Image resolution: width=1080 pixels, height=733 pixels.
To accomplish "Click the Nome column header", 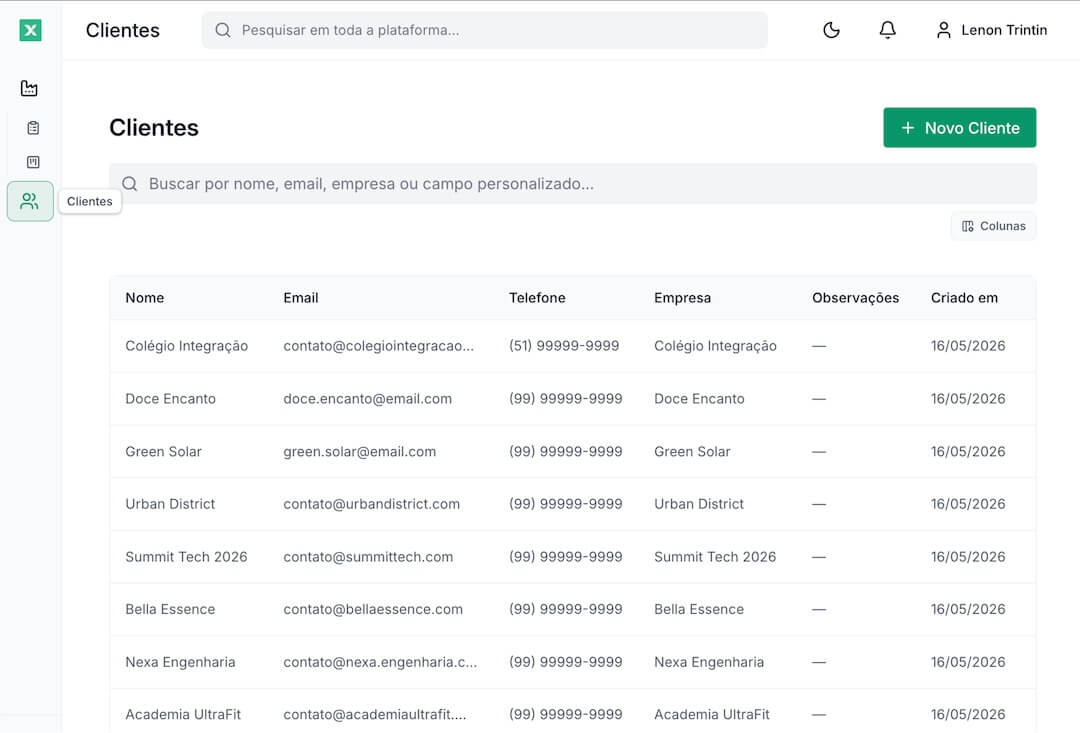I will [x=145, y=298].
